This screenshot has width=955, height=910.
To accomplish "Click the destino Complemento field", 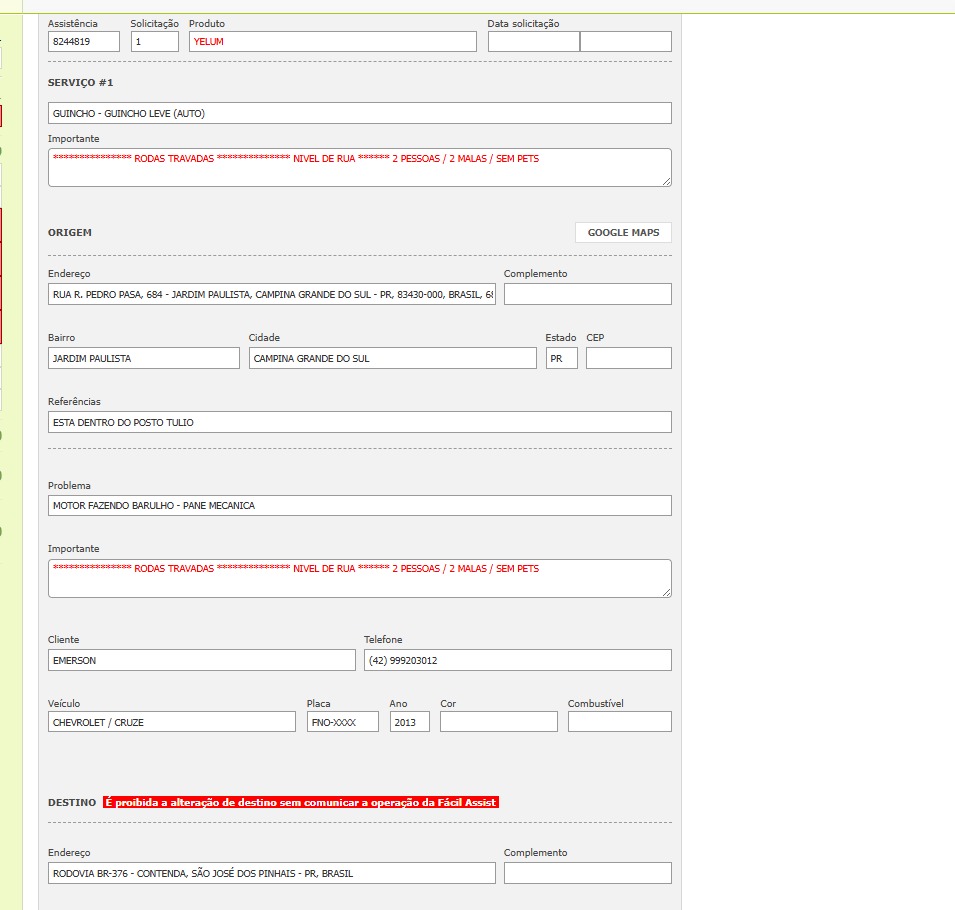I will pyautogui.click(x=588, y=873).
